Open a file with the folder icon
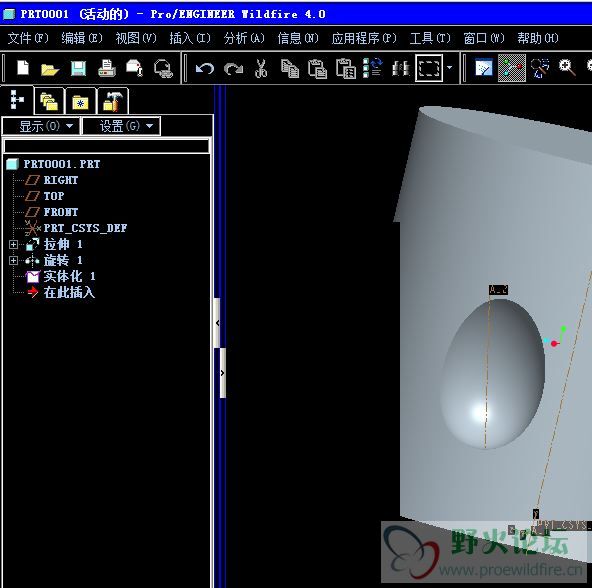 coord(50,69)
